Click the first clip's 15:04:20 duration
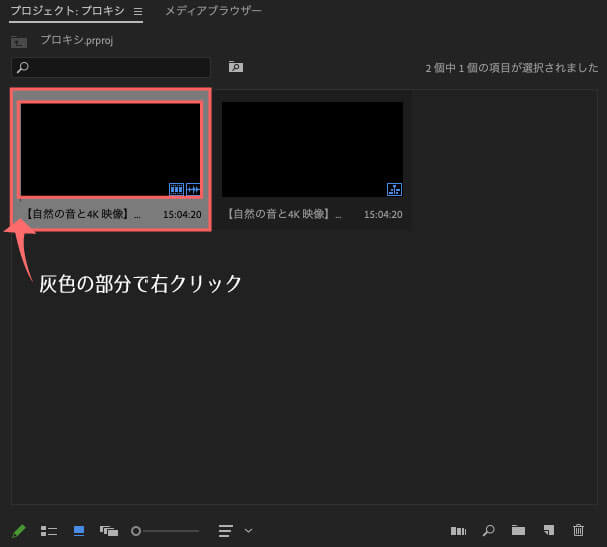The height and width of the screenshot is (547, 607). [x=182, y=214]
